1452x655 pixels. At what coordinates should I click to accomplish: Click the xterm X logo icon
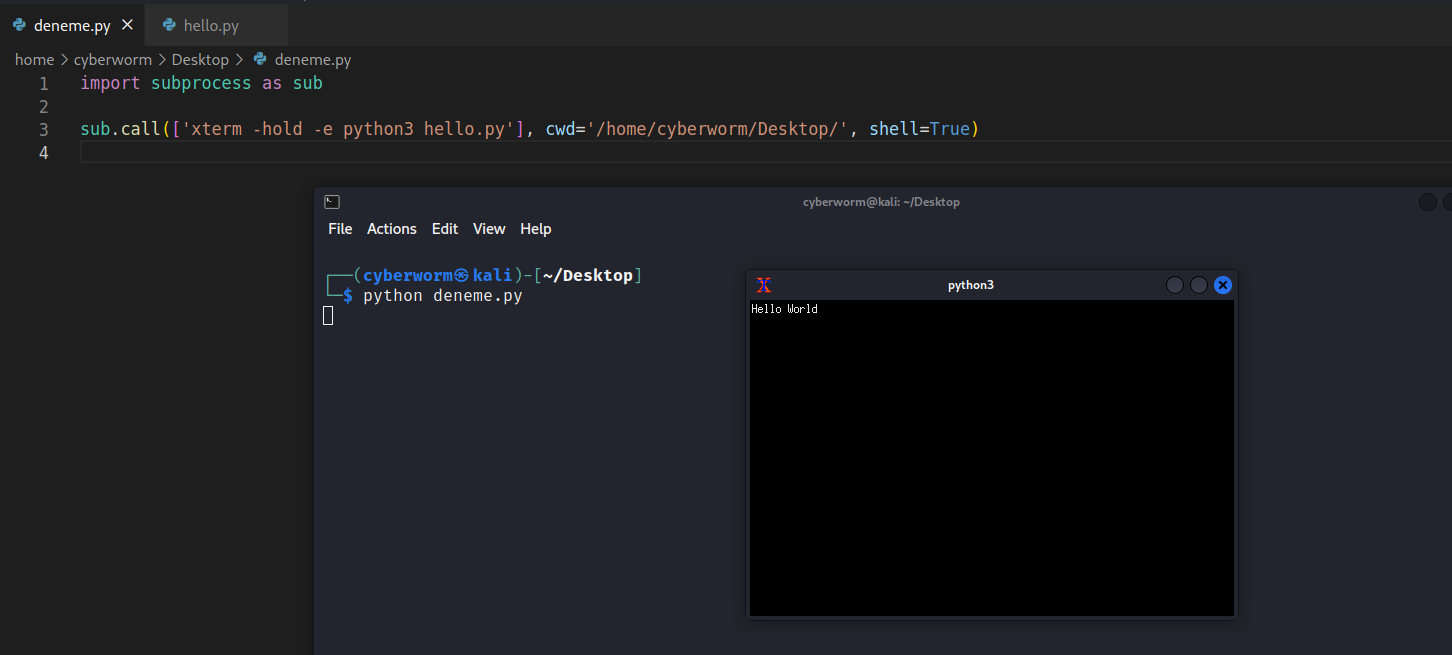[764, 285]
